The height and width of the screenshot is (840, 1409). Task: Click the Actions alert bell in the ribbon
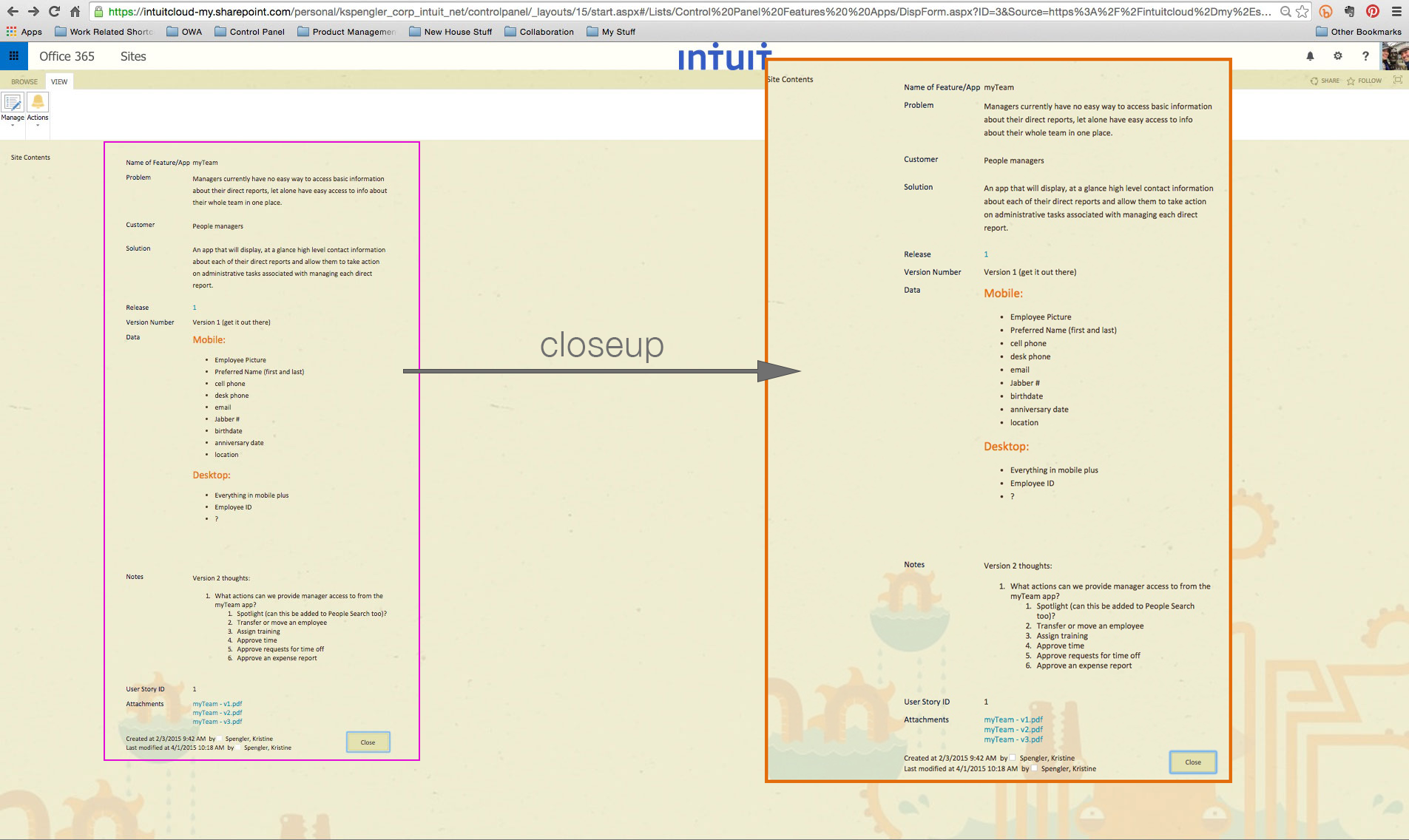pyautogui.click(x=37, y=104)
